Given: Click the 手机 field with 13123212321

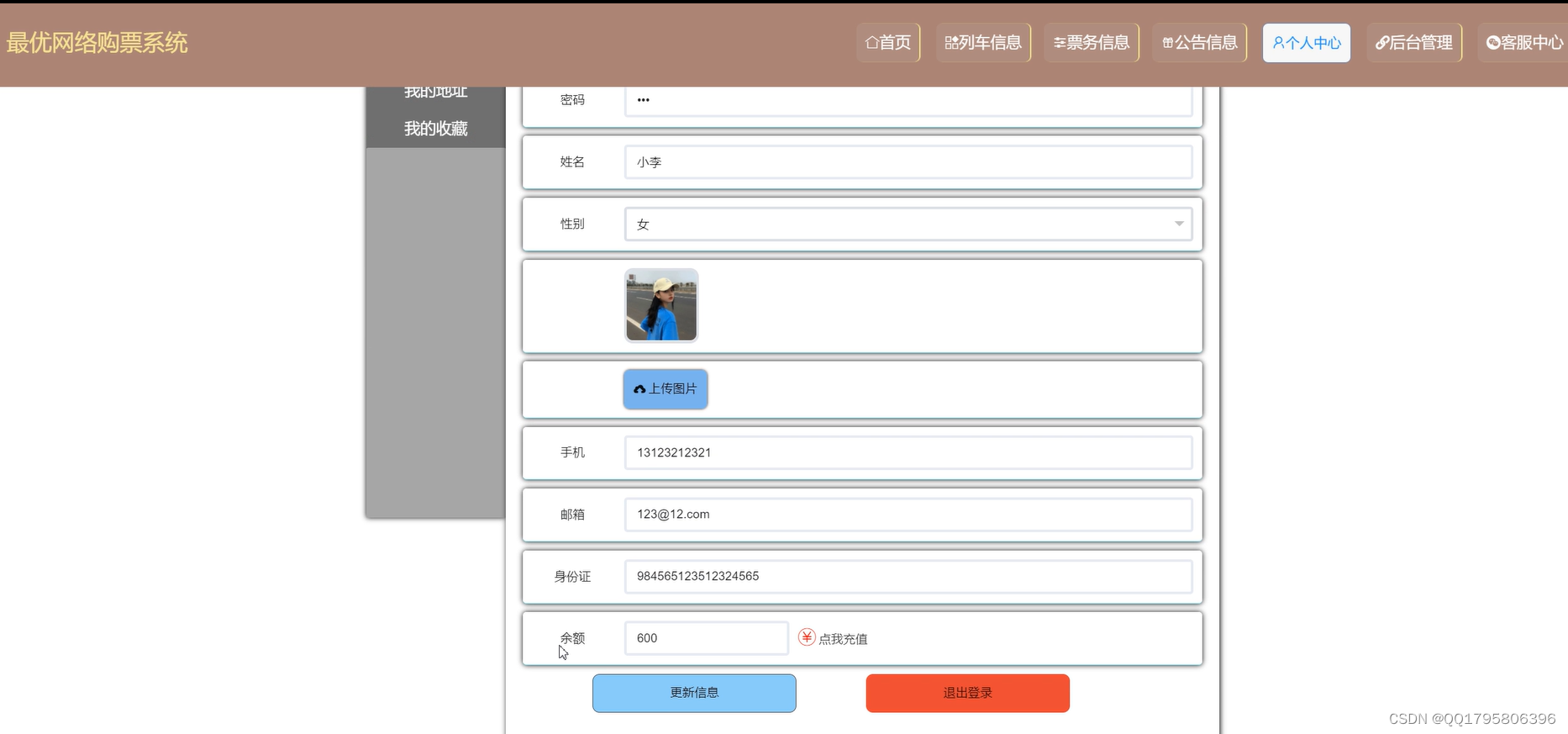Looking at the screenshot, I should coord(908,453).
